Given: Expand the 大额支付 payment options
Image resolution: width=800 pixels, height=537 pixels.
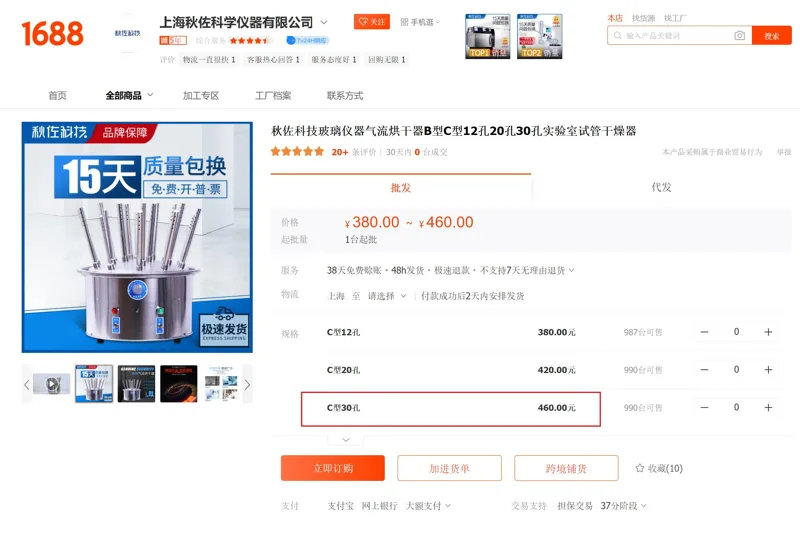Looking at the screenshot, I should [428, 506].
